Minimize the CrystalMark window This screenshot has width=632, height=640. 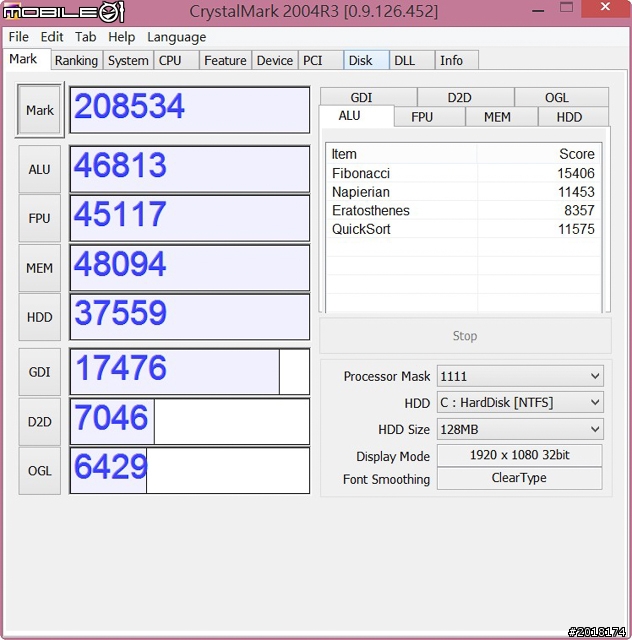[x=539, y=10]
